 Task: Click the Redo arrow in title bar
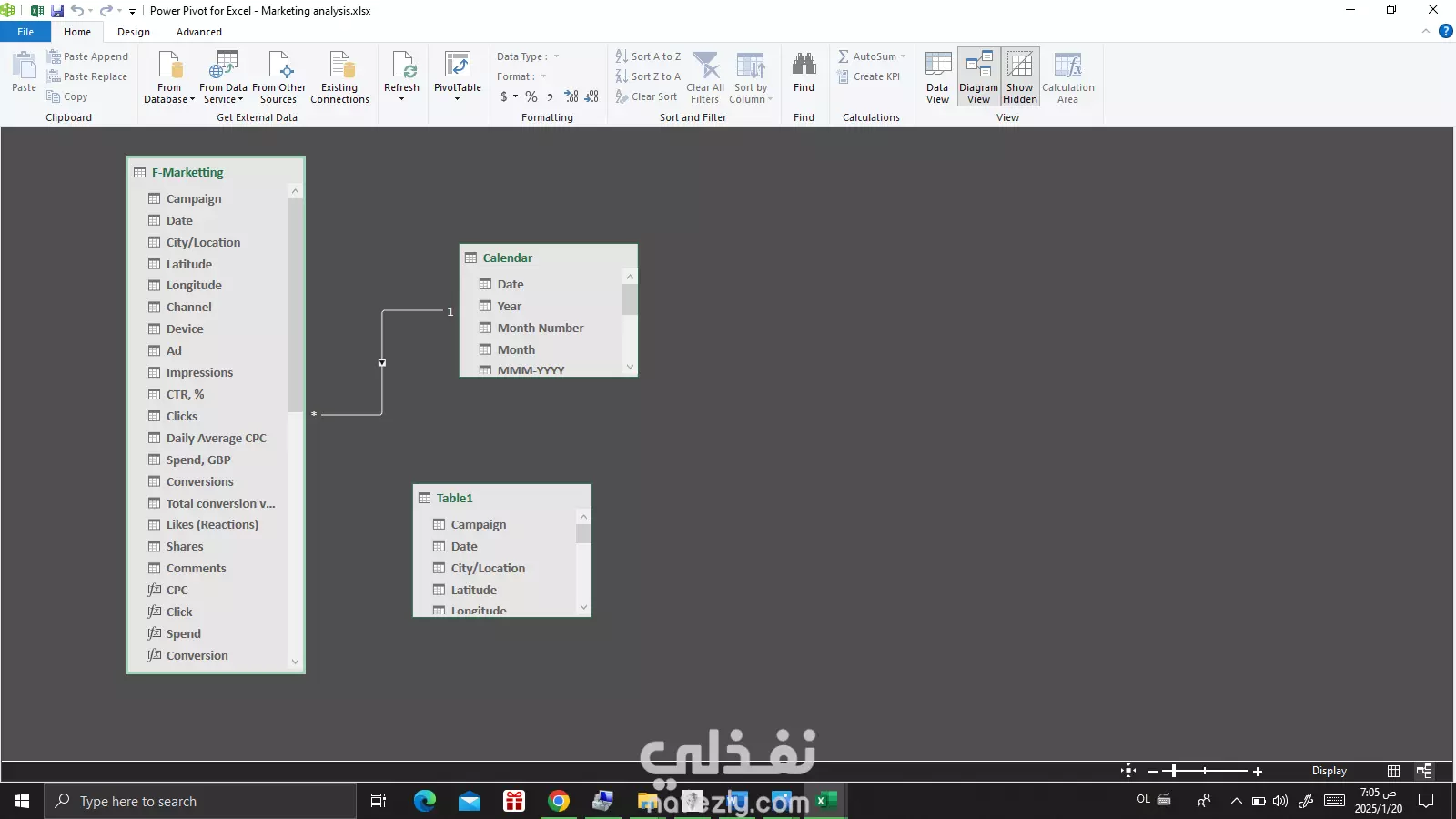[x=106, y=11]
